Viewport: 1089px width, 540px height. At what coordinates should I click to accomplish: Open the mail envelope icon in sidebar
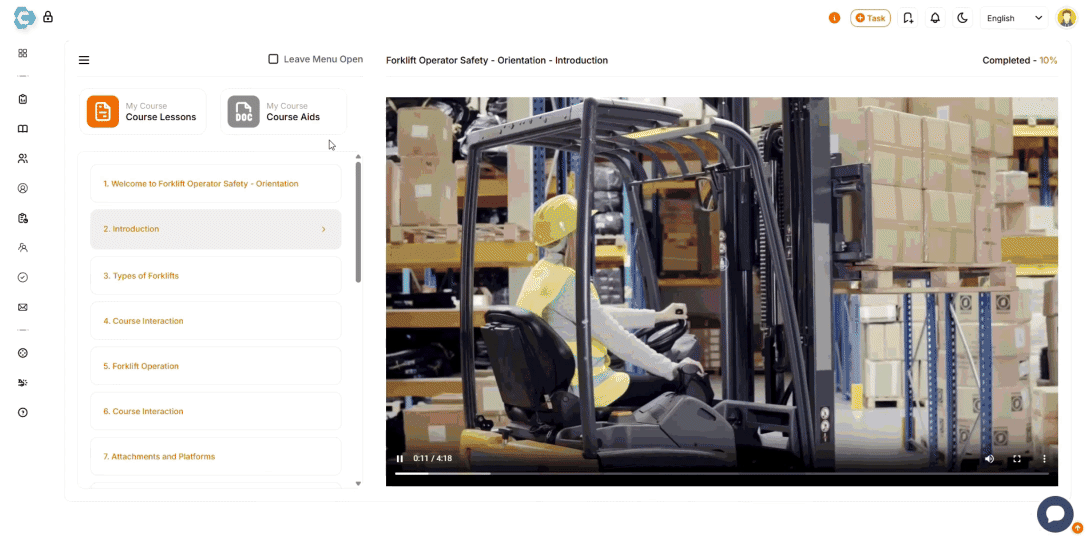23,307
